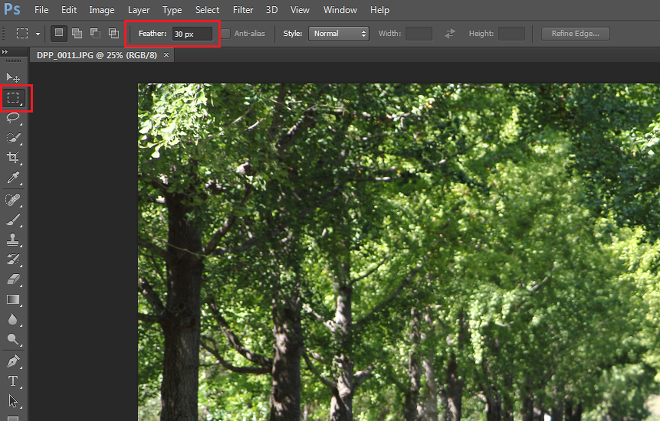Select the History Brush tool
The width and height of the screenshot is (660, 421).
(x=13, y=259)
